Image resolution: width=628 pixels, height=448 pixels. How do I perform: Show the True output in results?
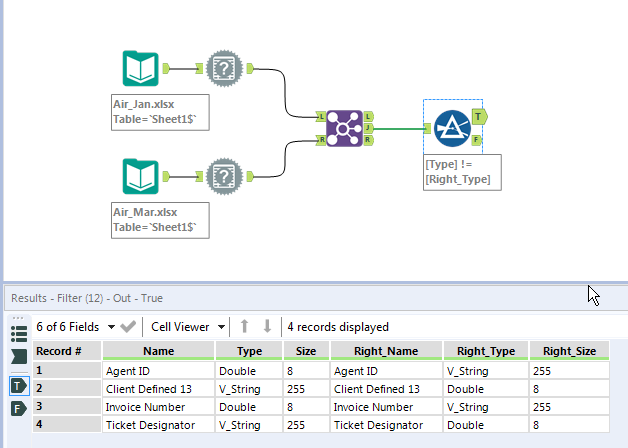click(19, 386)
